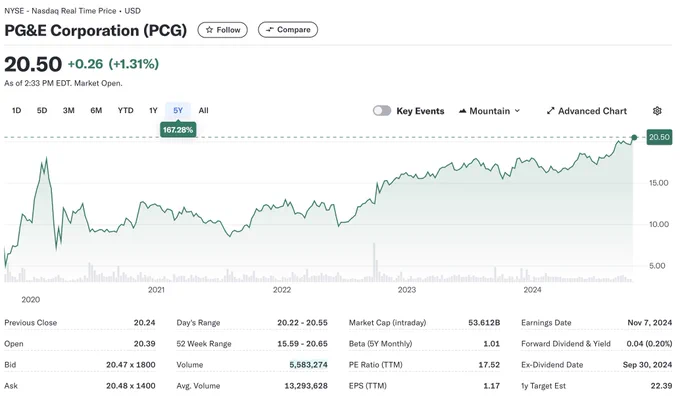Screen dimensions: 680x398
Task: Open chart settings gear icon
Action: pyautogui.click(x=657, y=111)
